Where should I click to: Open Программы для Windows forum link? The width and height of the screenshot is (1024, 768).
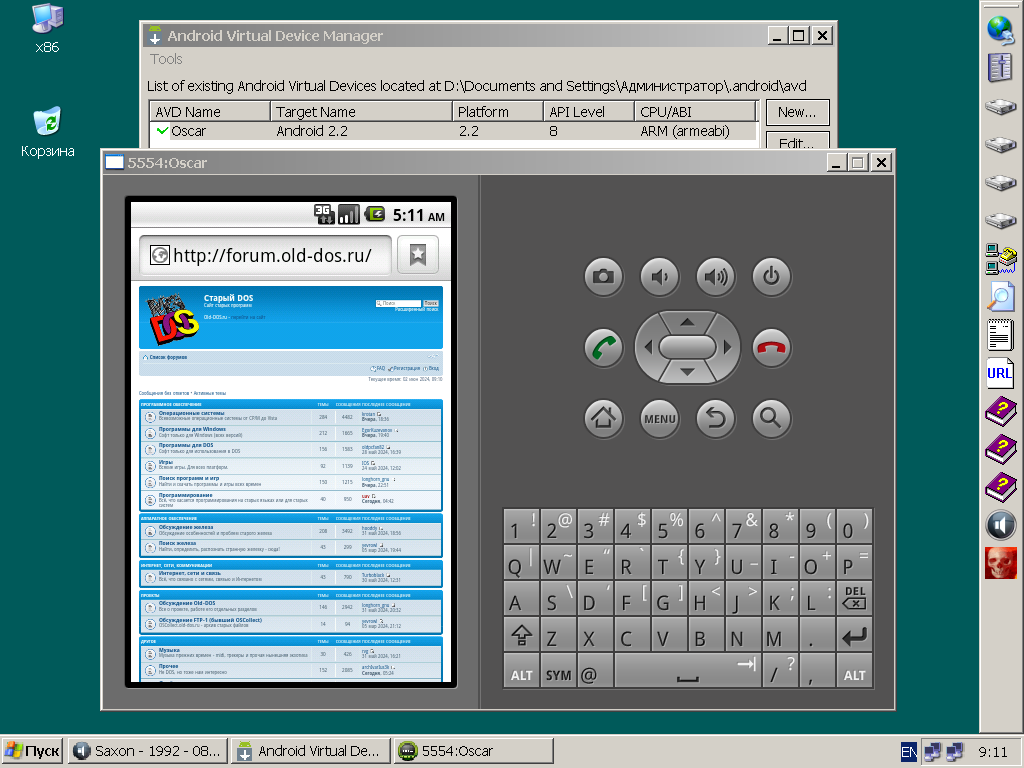[x=192, y=429]
